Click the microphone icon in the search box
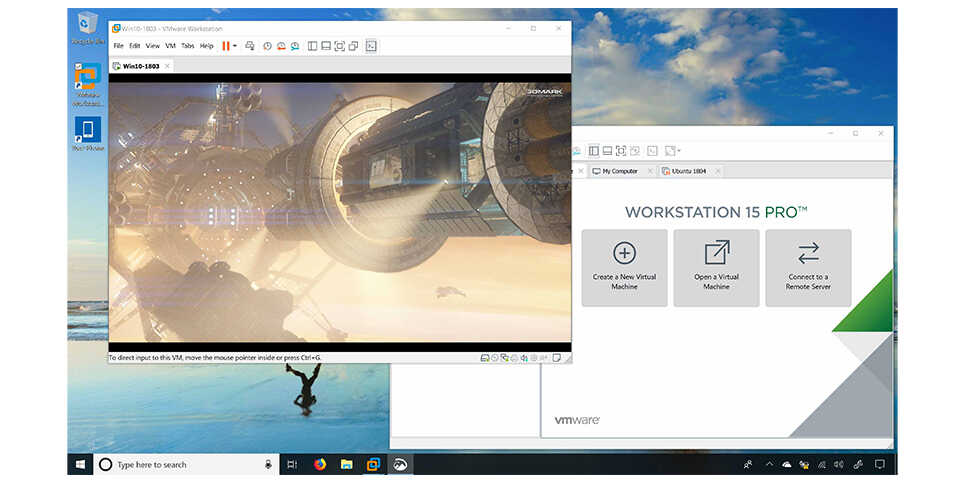This screenshot has width=965, height=483. [268, 465]
